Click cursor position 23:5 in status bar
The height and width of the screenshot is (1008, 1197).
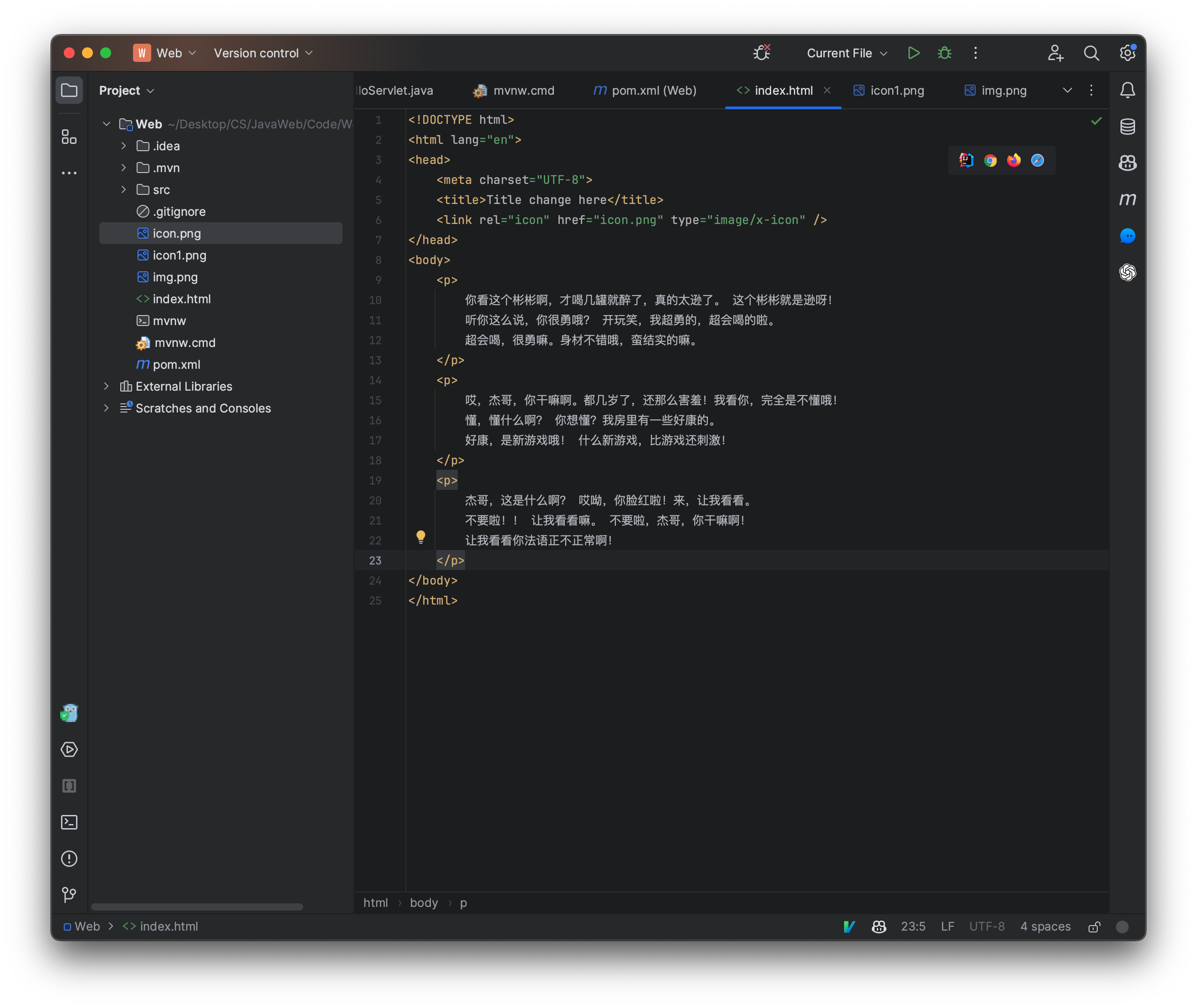913,927
